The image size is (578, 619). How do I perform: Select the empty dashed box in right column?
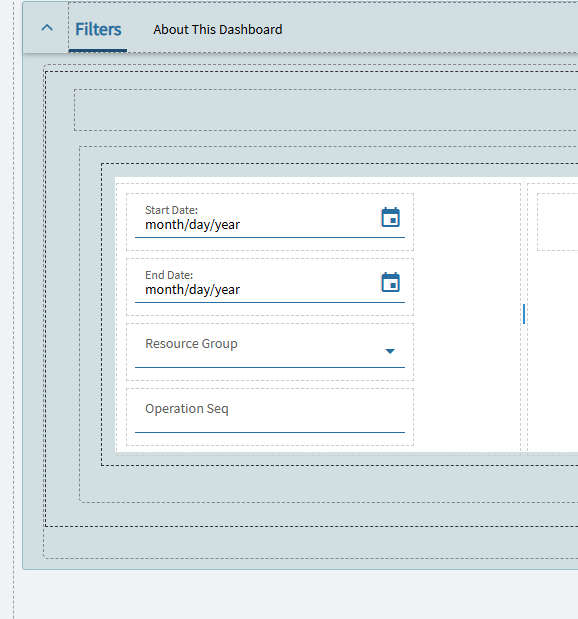pyautogui.click(x=557, y=222)
